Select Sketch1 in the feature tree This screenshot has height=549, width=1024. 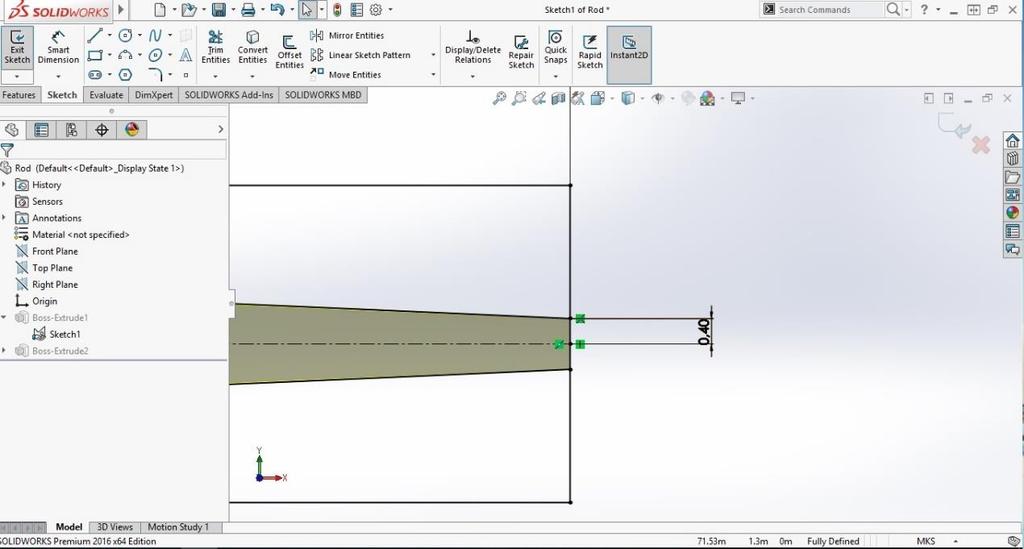tap(56, 334)
